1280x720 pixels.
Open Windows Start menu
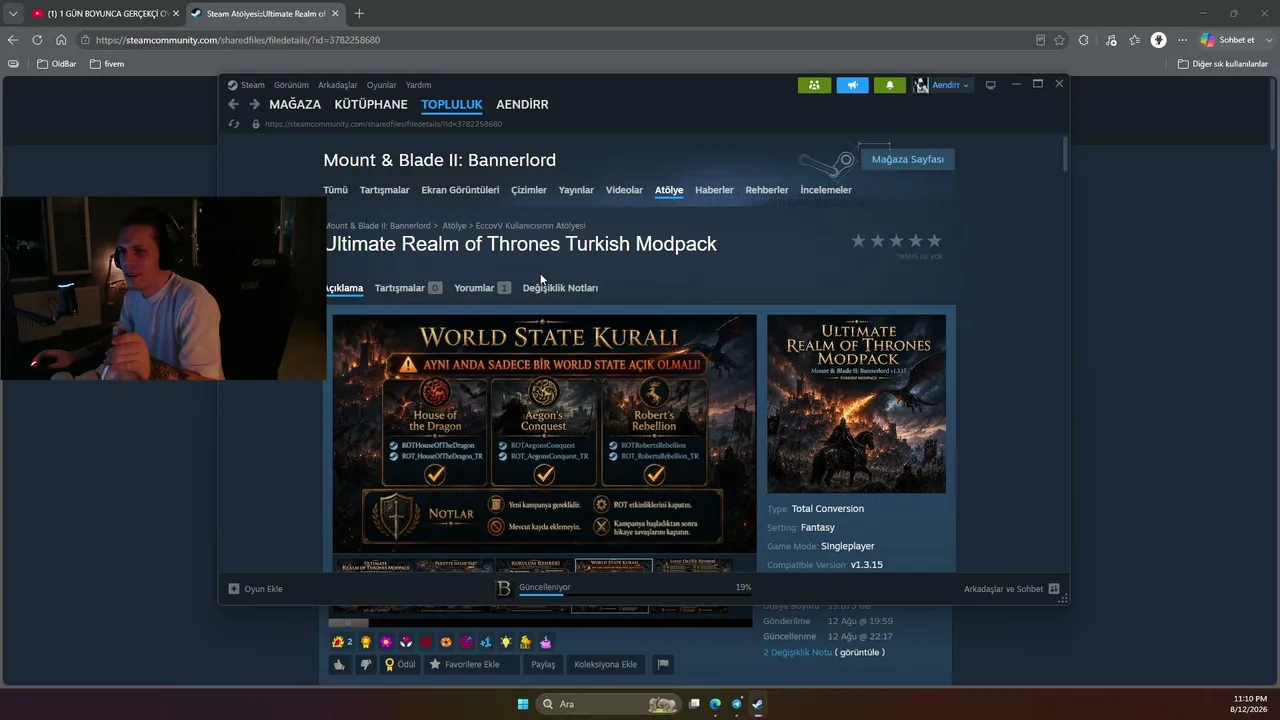point(523,704)
